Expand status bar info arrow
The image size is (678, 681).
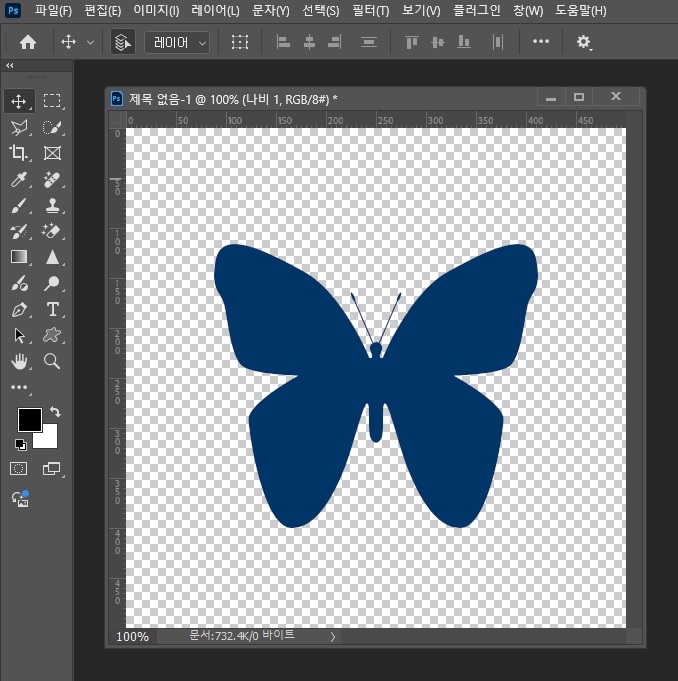pos(333,637)
